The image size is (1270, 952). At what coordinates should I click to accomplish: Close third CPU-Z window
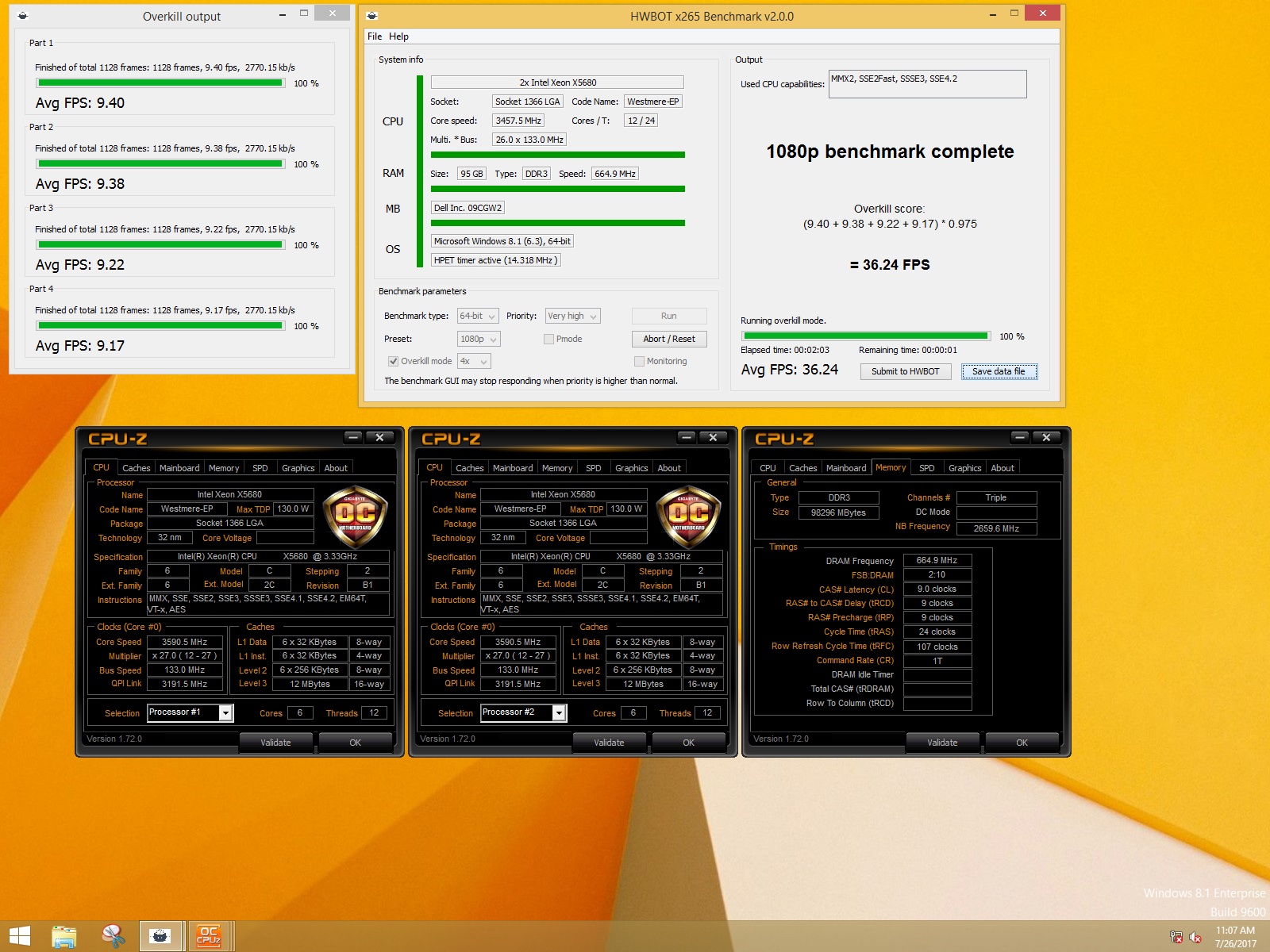pyautogui.click(x=1047, y=438)
